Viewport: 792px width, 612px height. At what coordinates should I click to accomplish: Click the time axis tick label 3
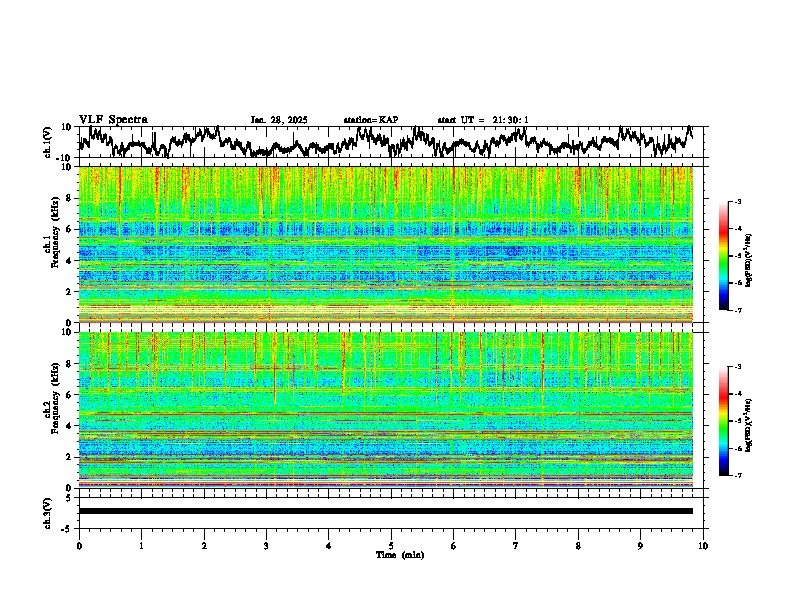pos(266,546)
